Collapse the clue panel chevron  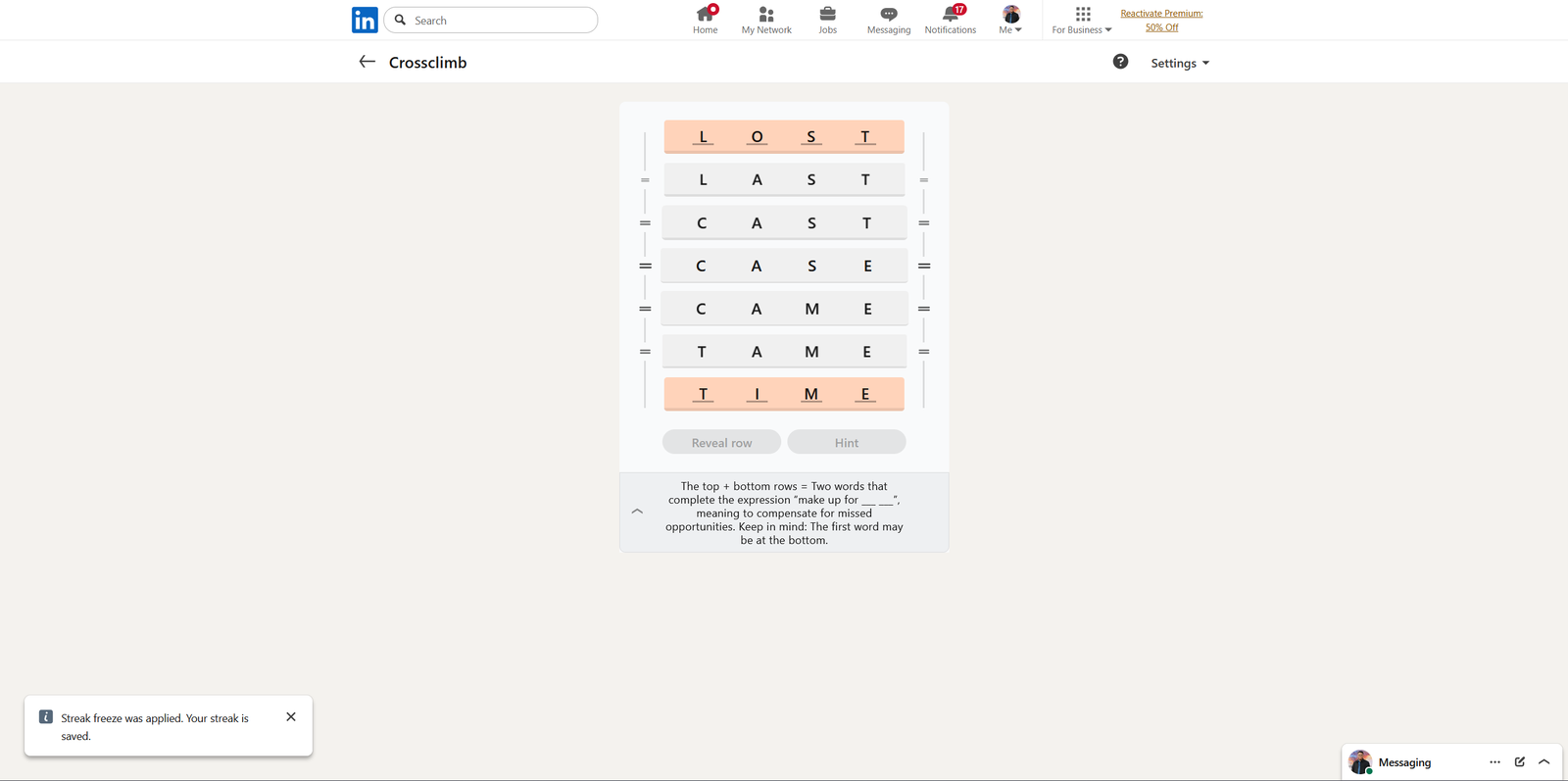[x=637, y=512]
